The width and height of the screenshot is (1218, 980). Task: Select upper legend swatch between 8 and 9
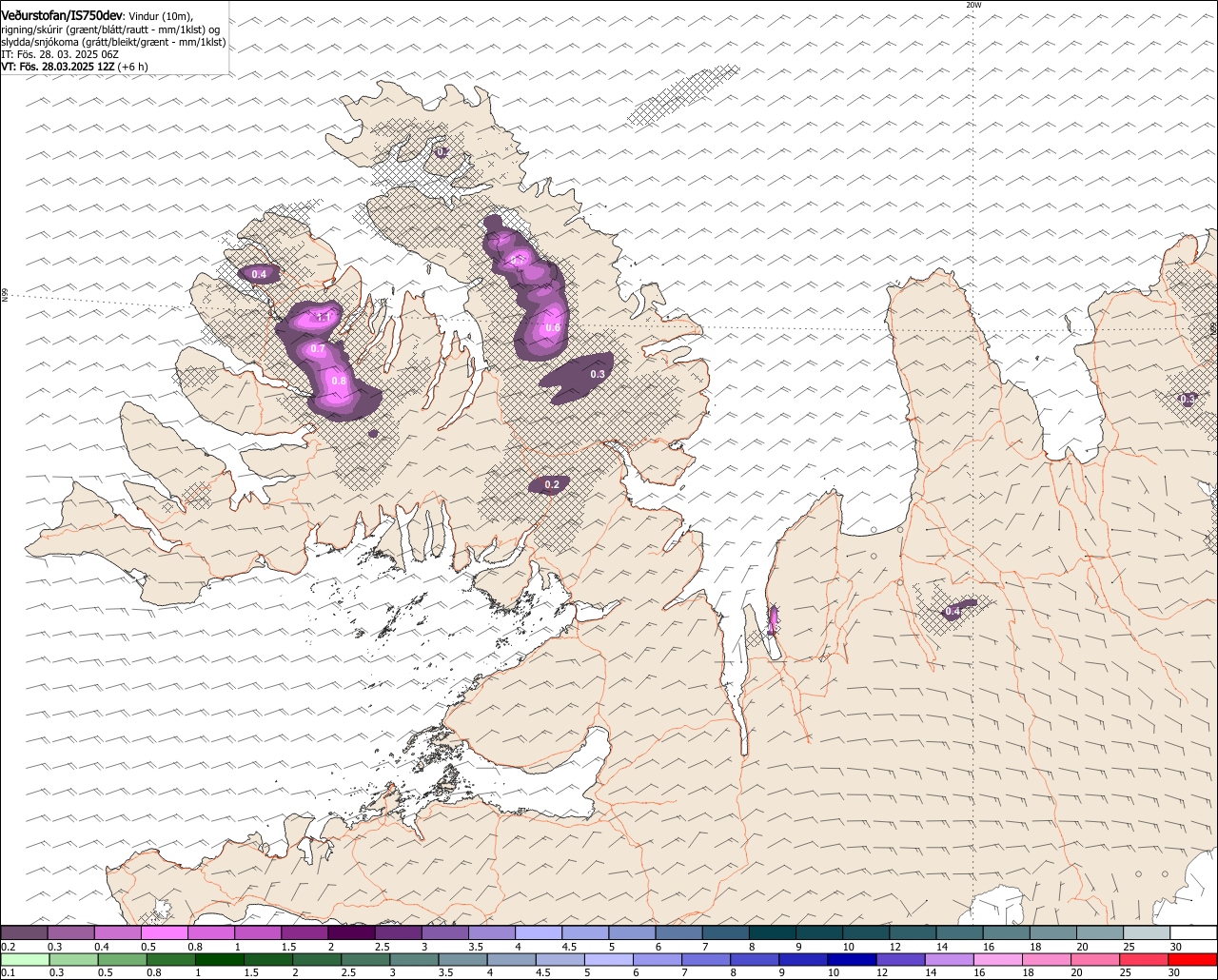point(773,932)
